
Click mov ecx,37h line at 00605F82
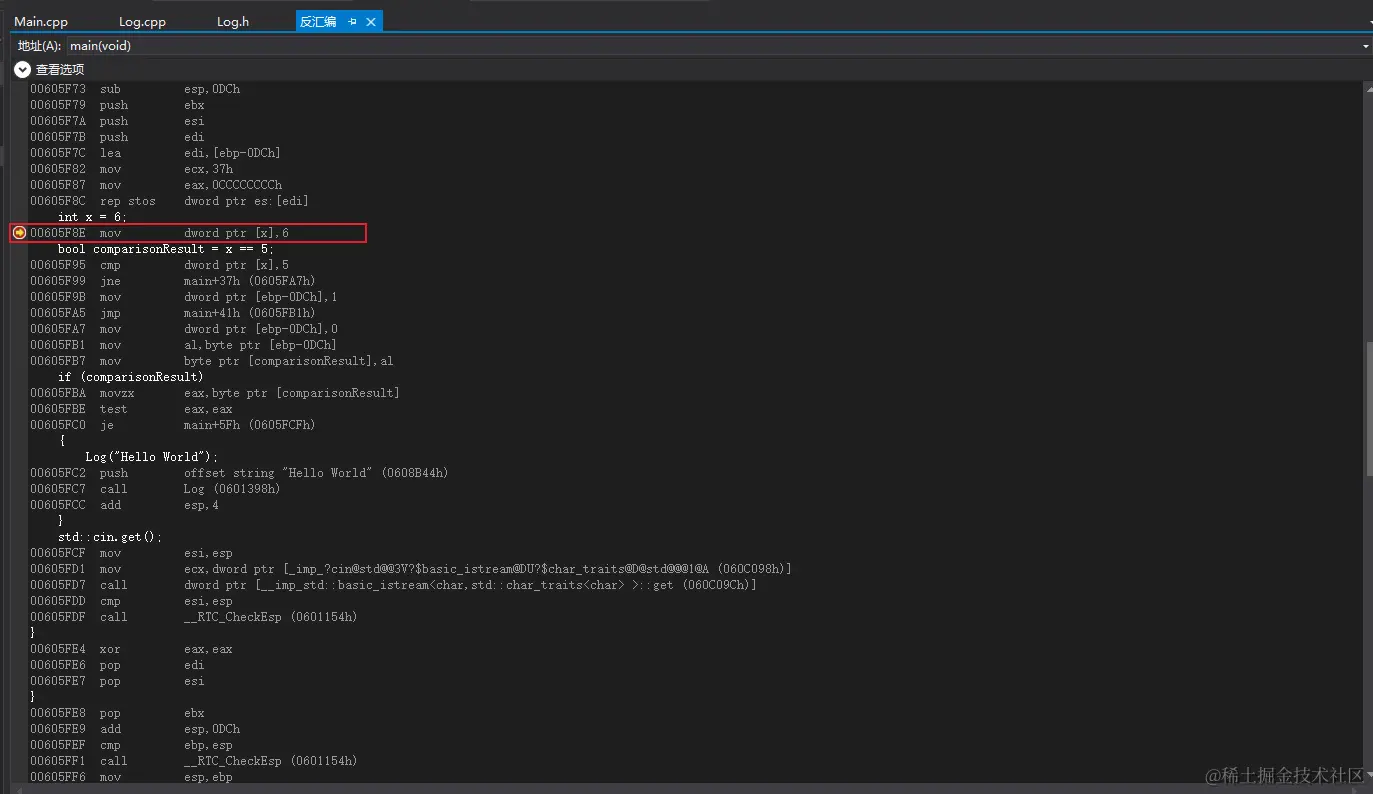(131, 169)
